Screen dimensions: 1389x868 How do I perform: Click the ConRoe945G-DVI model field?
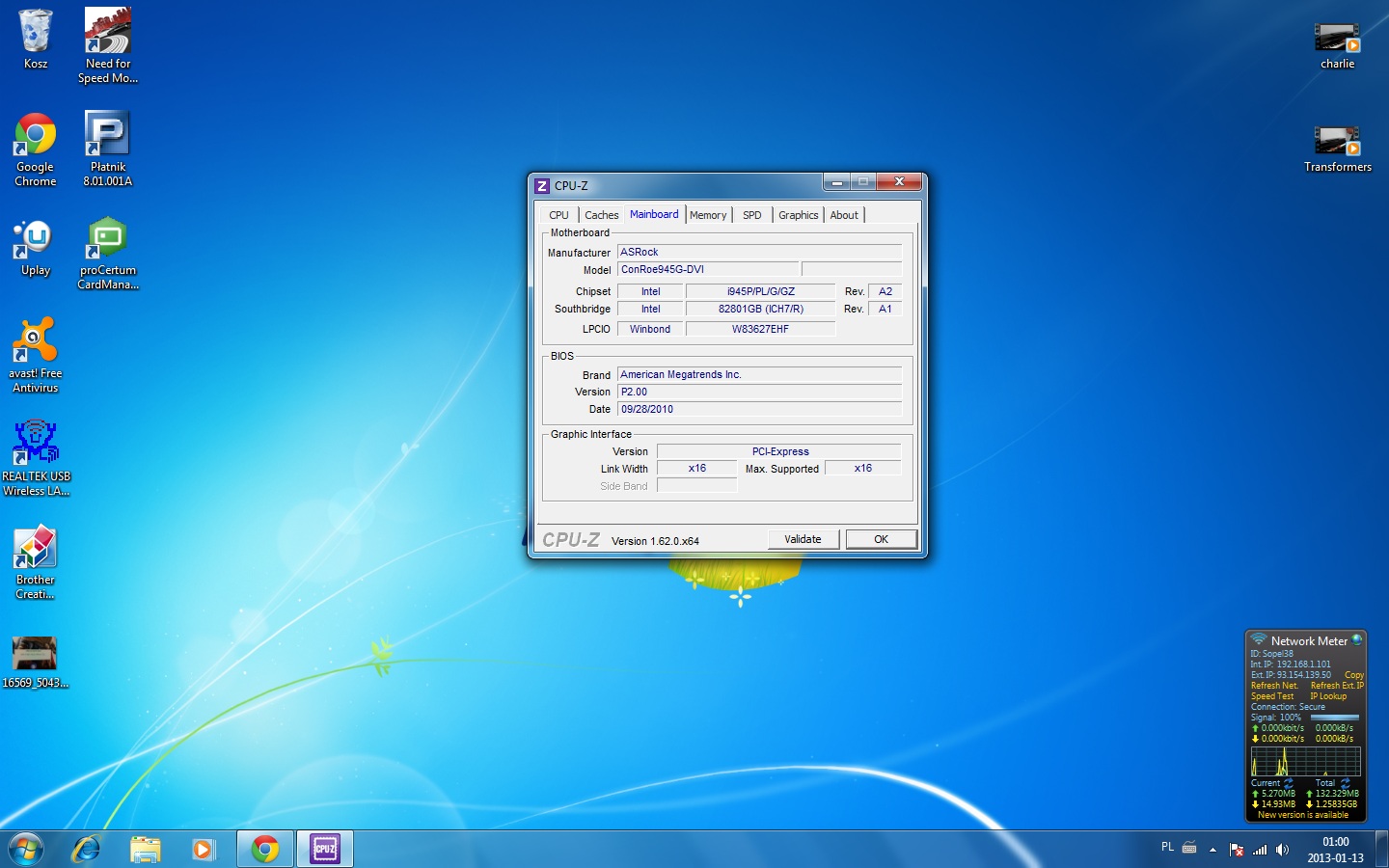pyautogui.click(x=708, y=269)
